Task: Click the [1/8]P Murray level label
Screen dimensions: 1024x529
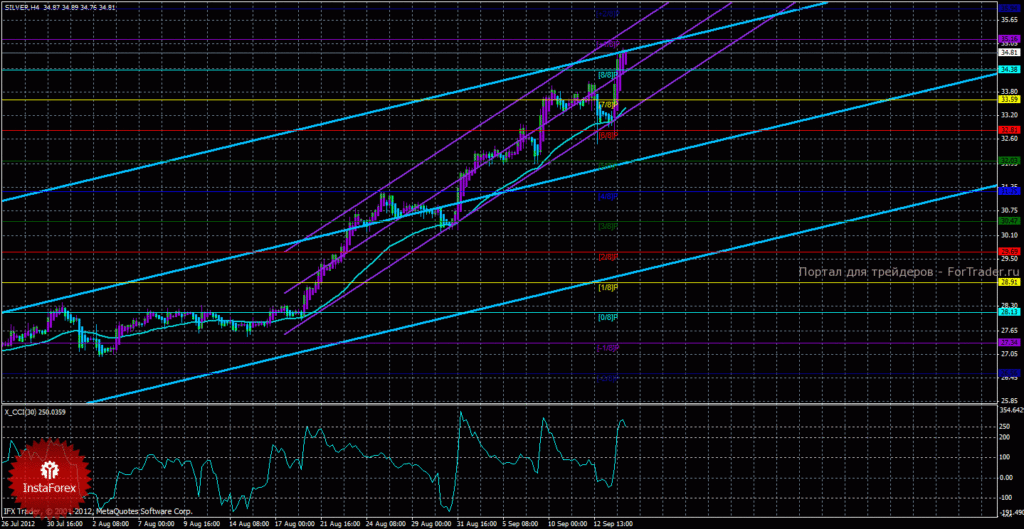Action: tap(607, 287)
